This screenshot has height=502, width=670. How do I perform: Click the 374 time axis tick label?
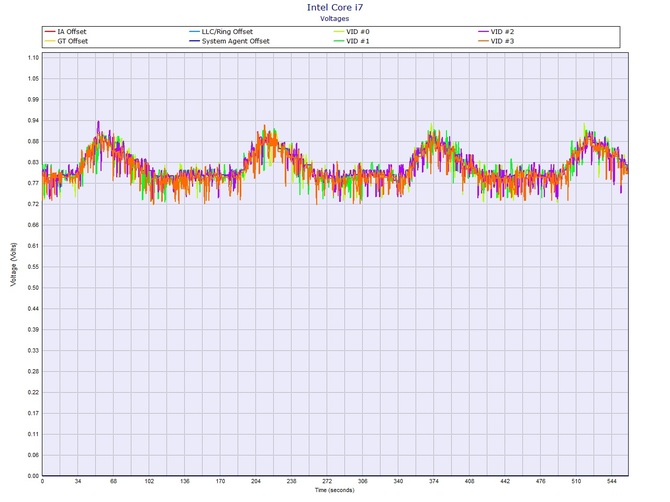pos(434,481)
